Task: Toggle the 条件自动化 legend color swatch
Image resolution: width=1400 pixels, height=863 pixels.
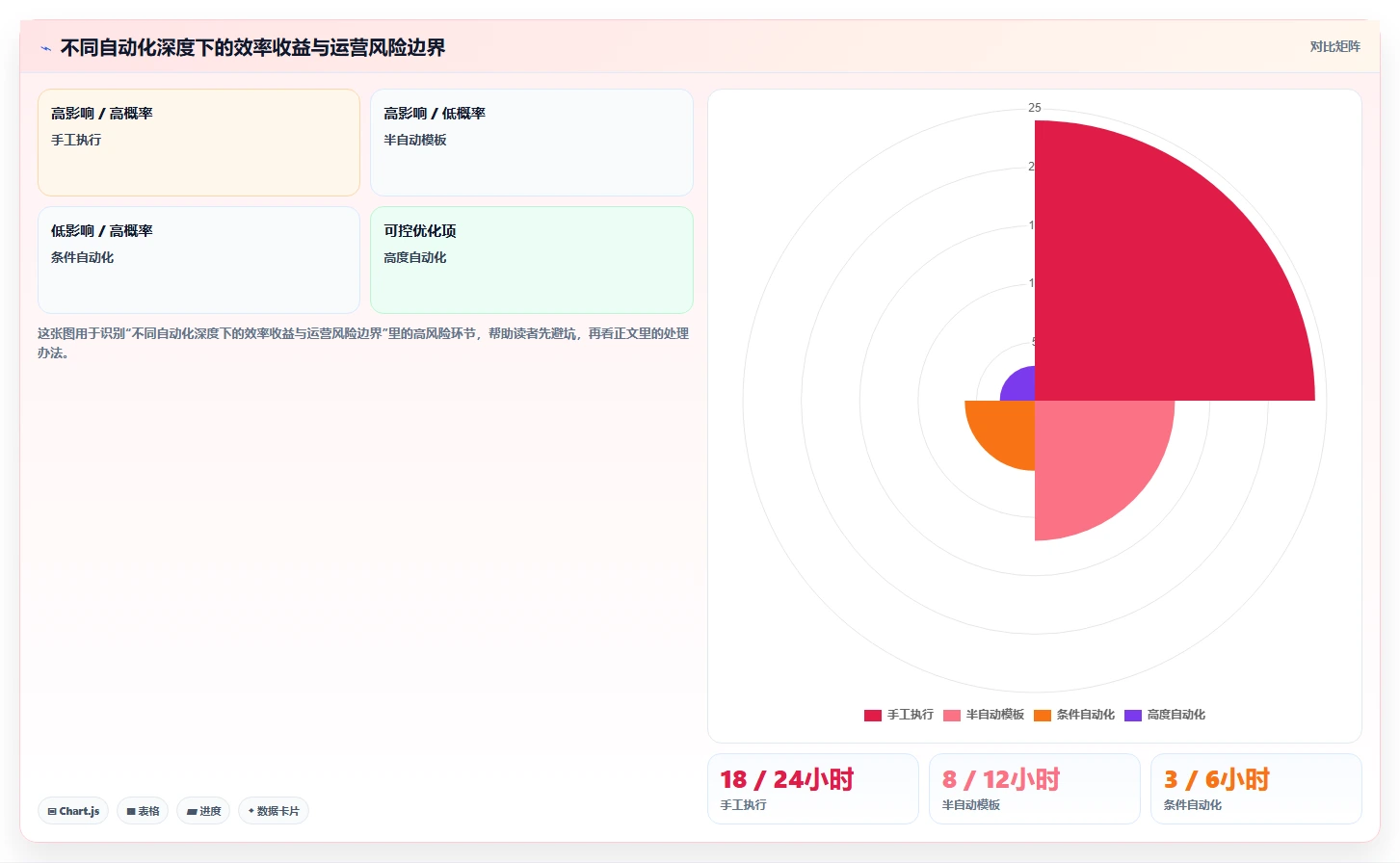Action: click(x=1043, y=715)
